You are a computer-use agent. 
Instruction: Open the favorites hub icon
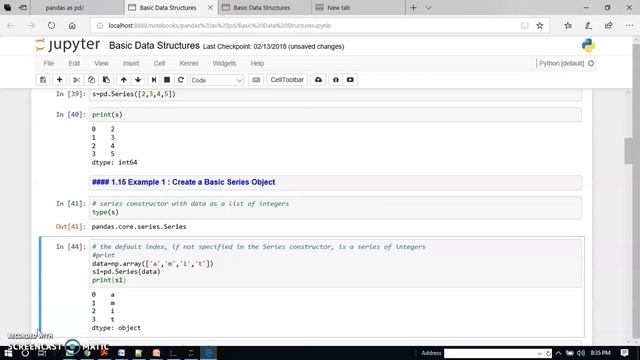click(x=568, y=25)
